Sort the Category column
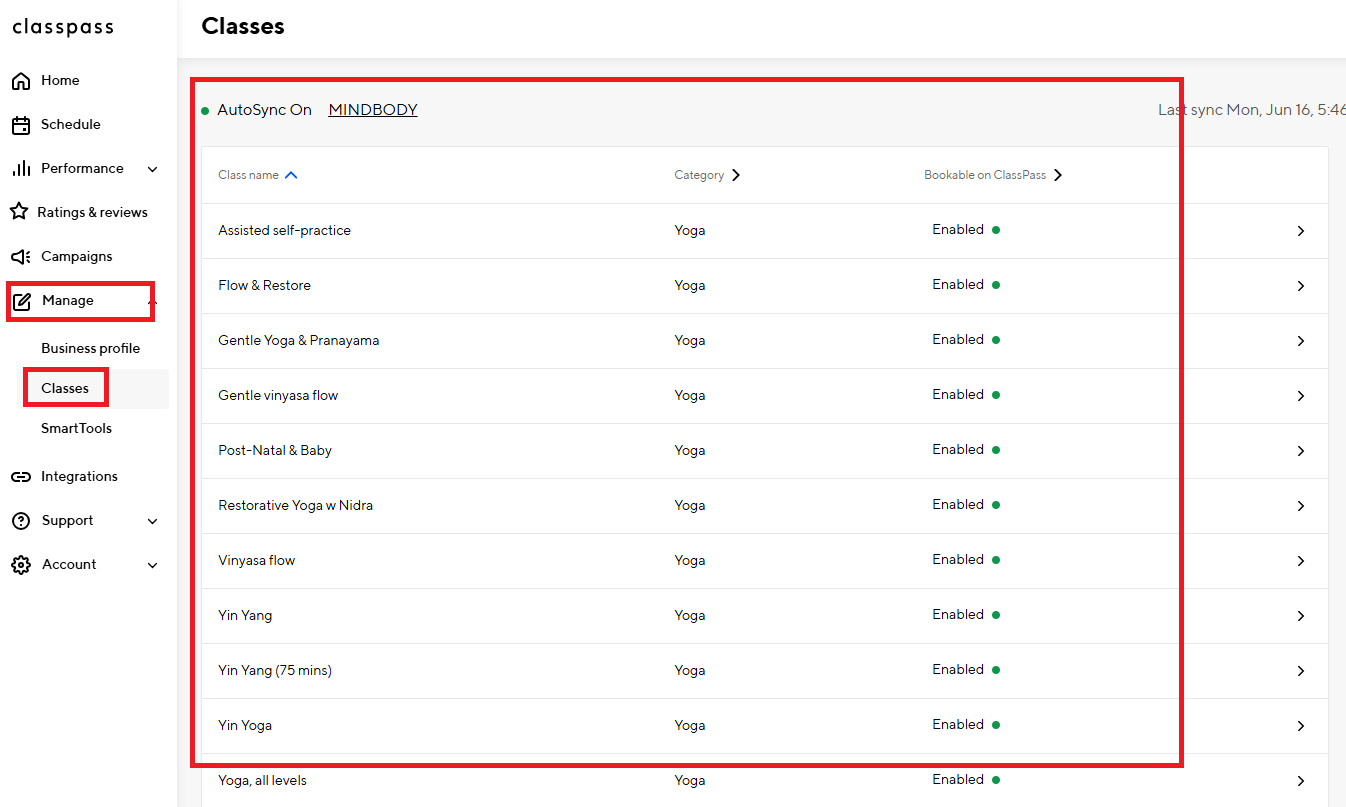Screen dimensions: 1346x807 (707, 175)
